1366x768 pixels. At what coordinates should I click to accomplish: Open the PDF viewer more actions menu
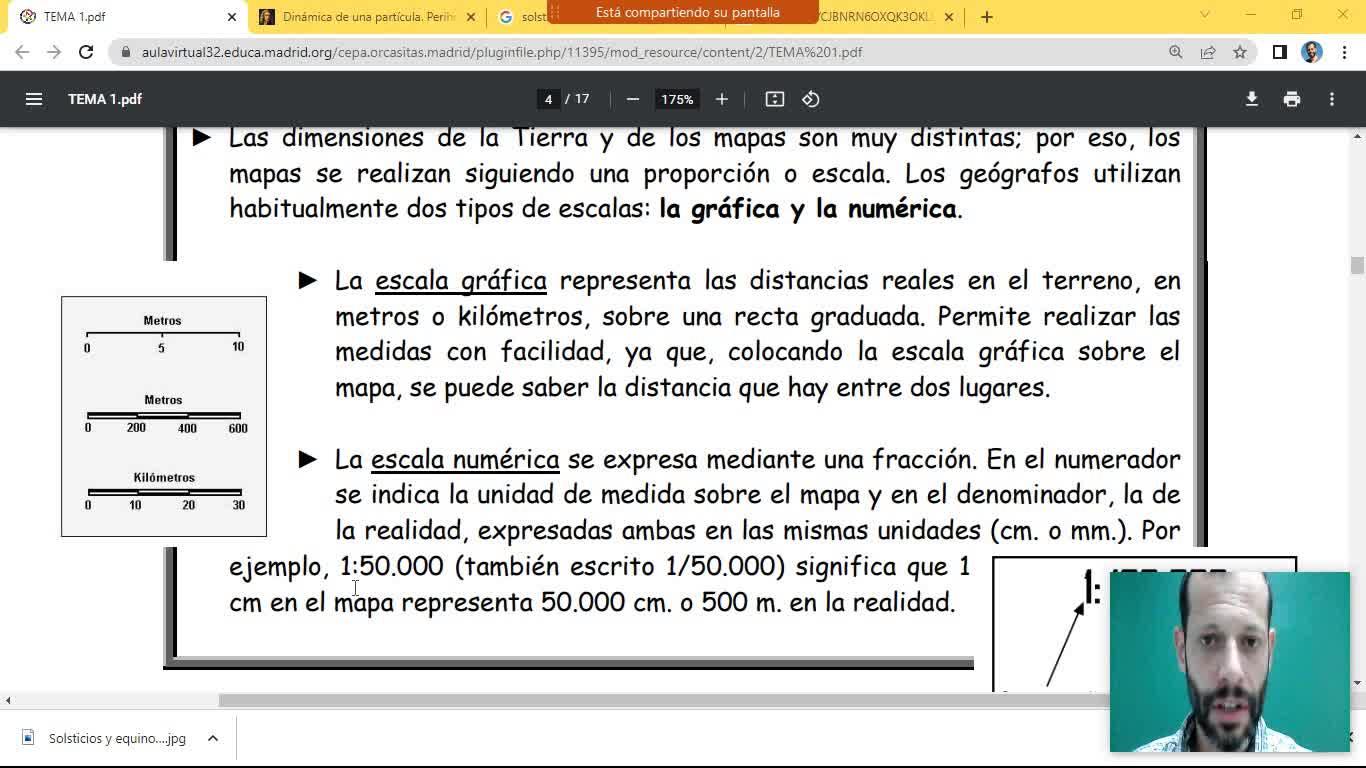(x=1332, y=99)
